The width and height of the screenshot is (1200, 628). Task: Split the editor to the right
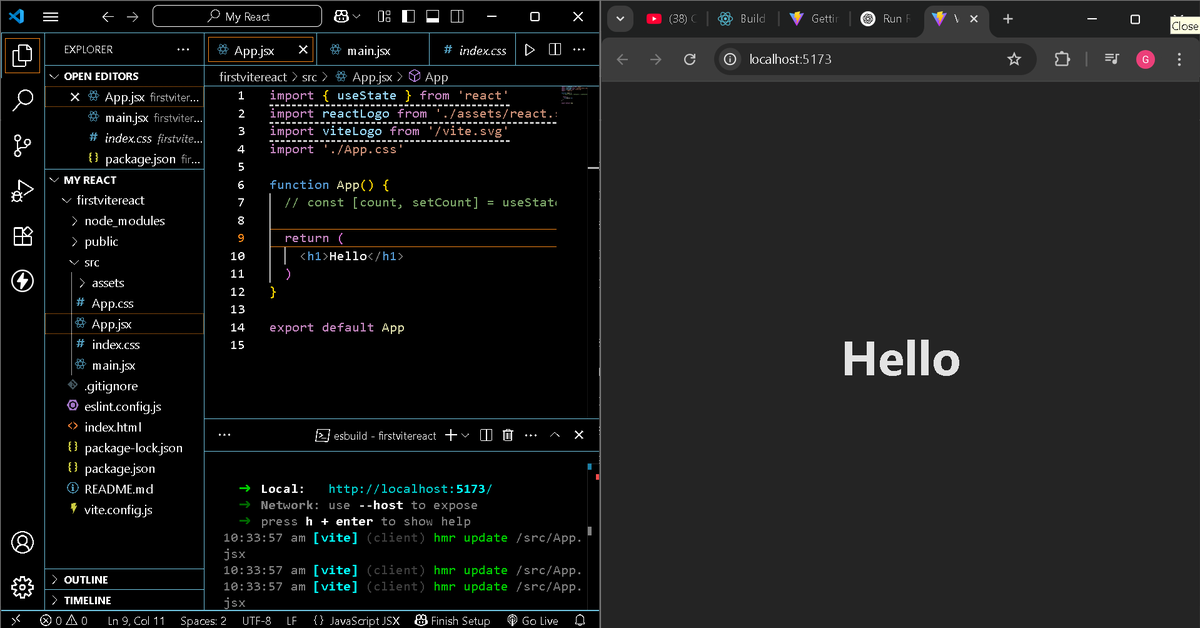coord(554,50)
